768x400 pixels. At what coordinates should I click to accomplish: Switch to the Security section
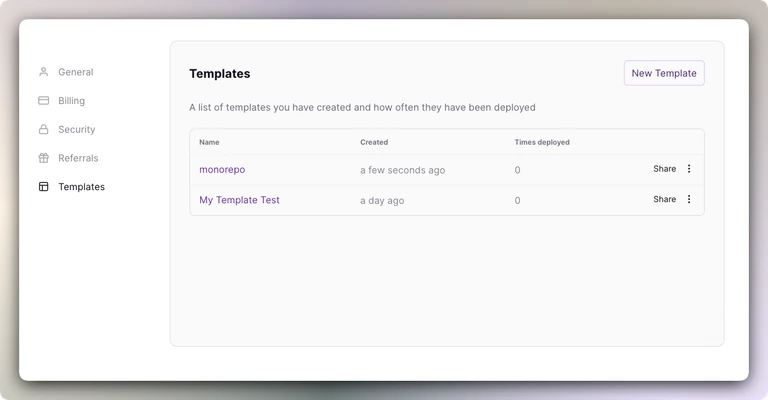point(77,129)
